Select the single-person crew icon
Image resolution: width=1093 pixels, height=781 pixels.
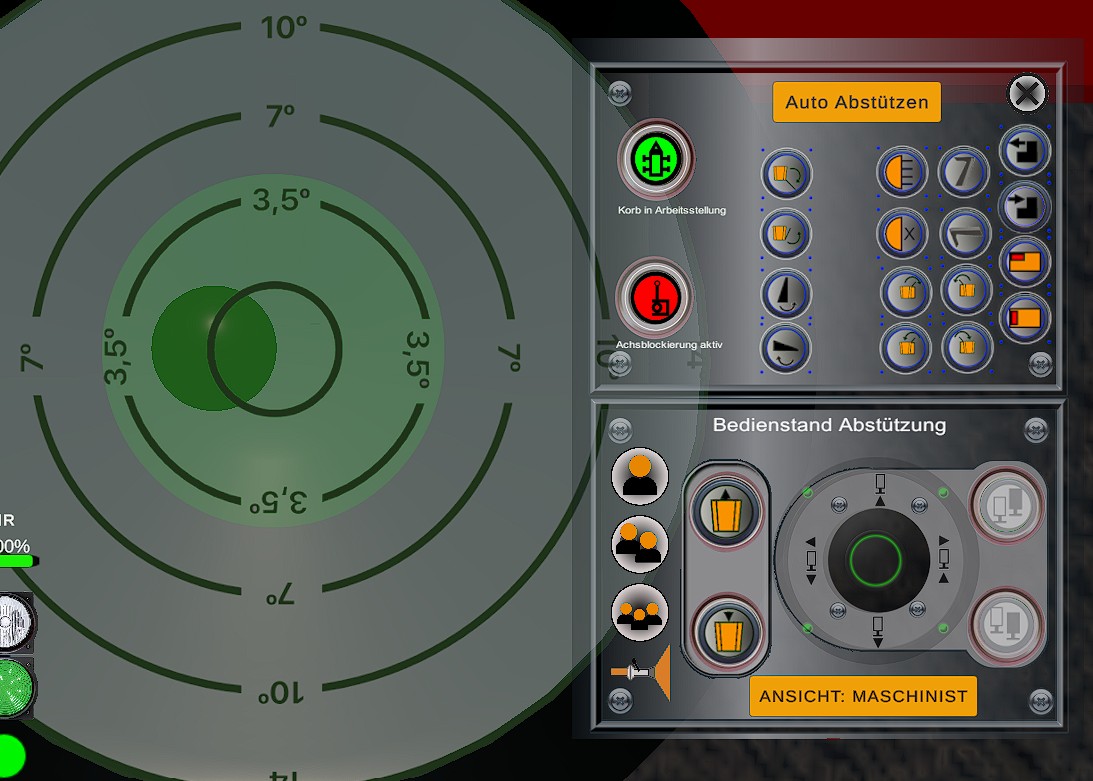[x=640, y=476]
